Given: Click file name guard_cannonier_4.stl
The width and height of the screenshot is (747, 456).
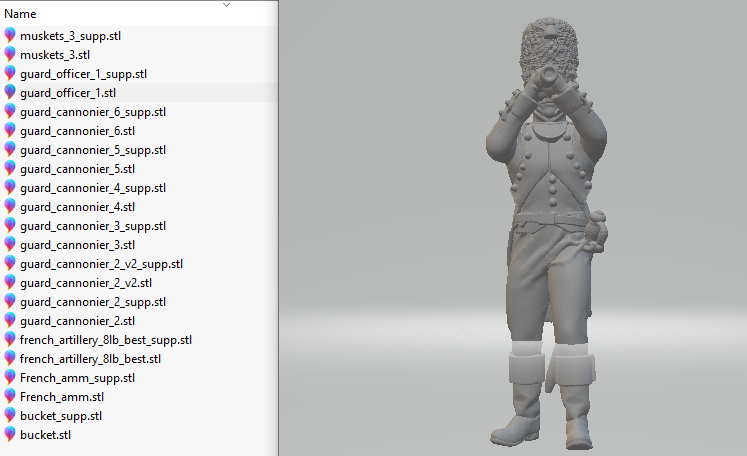Looking at the screenshot, I should pos(77,207).
